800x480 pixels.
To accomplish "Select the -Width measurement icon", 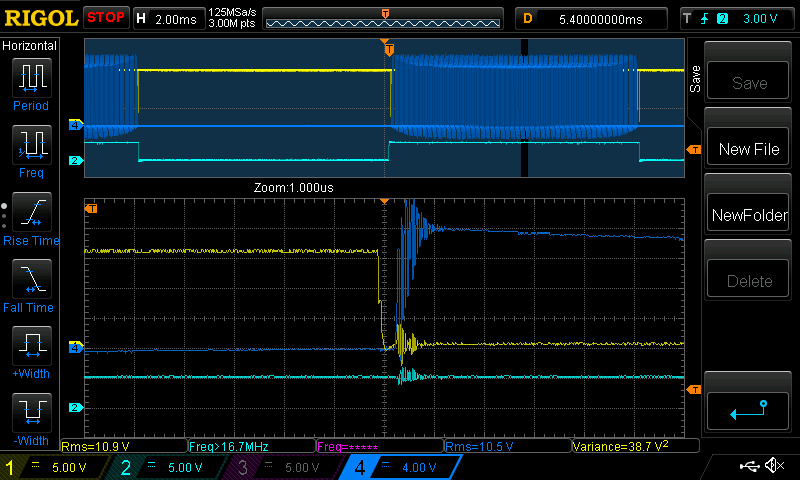I will pyautogui.click(x=30, y=418).
